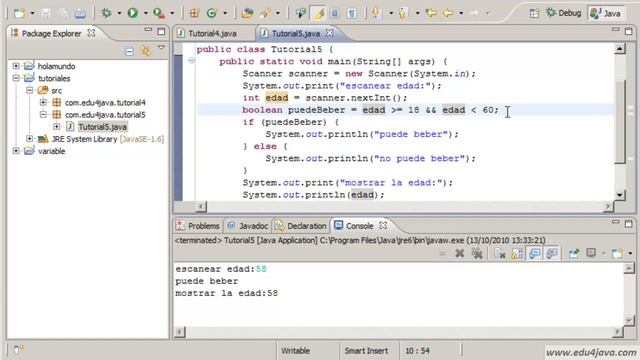Switch to the Tutorial4.java editor tab

tap(212, 33)
